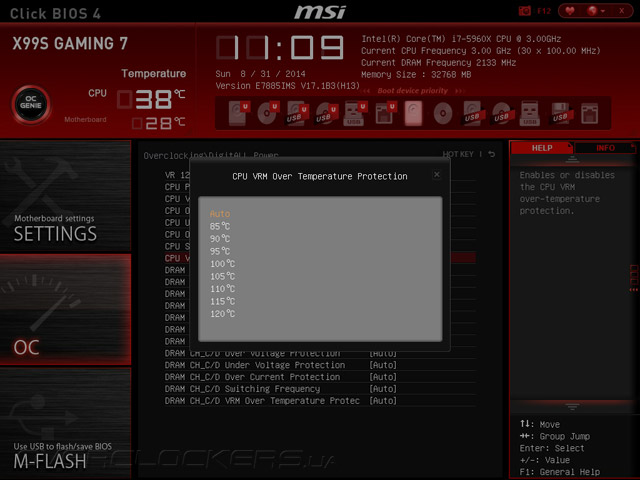The height and width of the screenshot is (480, 640).
Task: Select the UEFI optical disc boot device icon
Action: point(268,113)
